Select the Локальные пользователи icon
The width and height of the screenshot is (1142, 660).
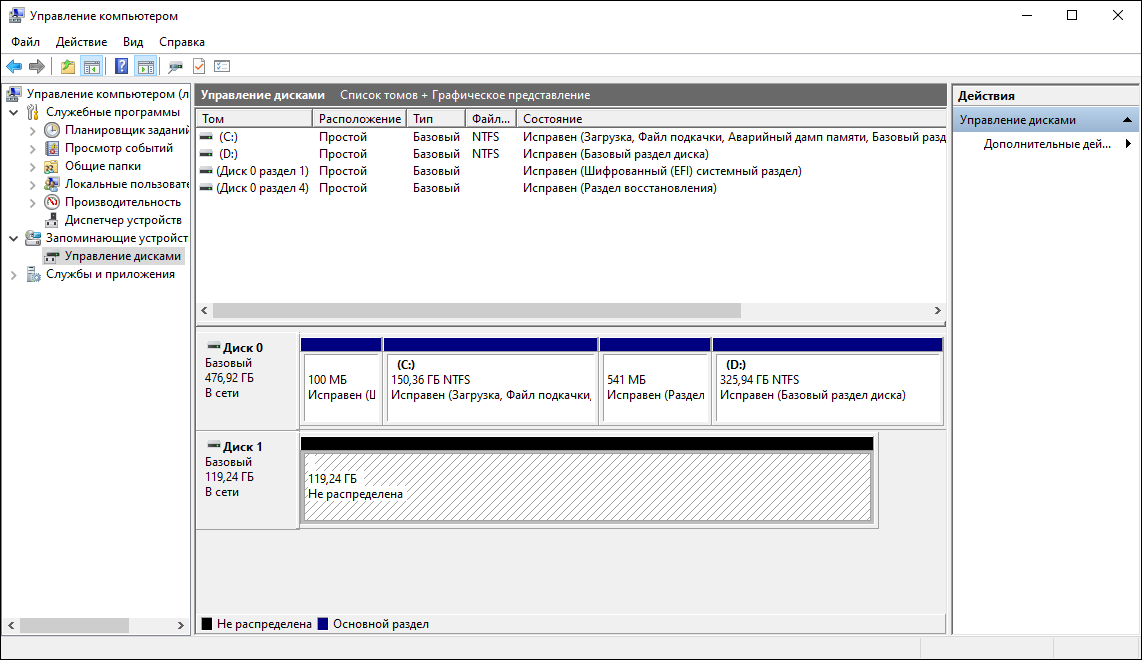[52, 184]
